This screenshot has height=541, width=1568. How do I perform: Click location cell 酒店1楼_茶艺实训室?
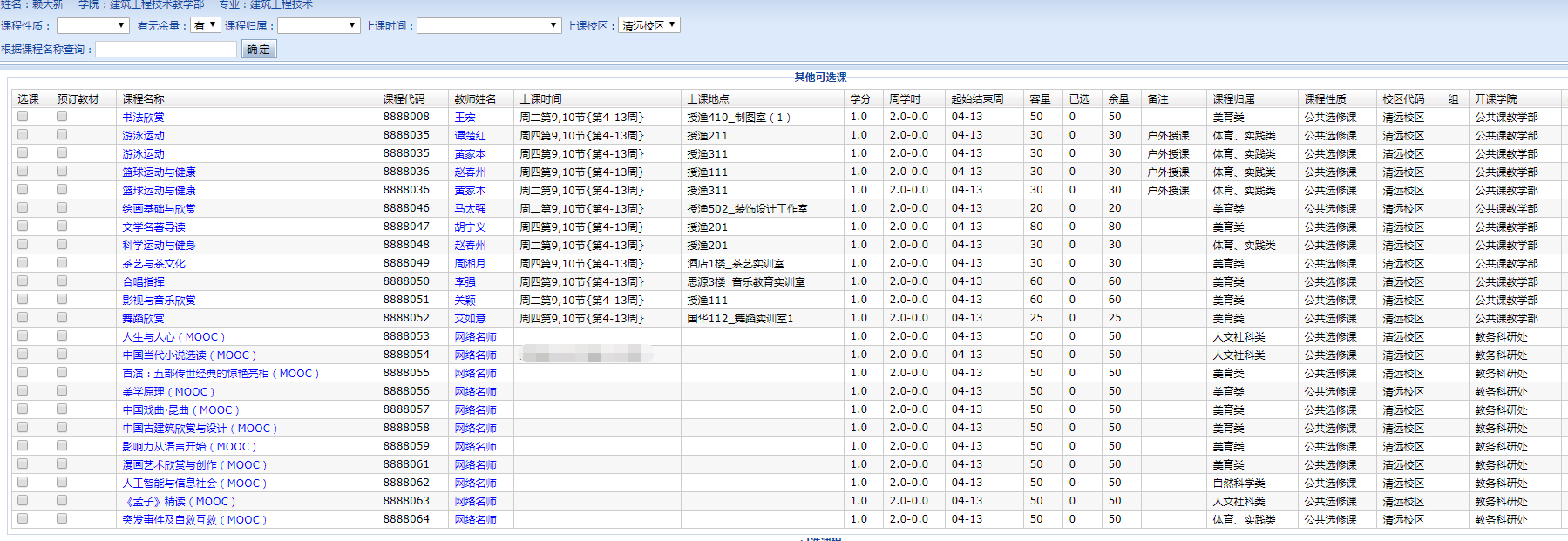coord(736,264)
